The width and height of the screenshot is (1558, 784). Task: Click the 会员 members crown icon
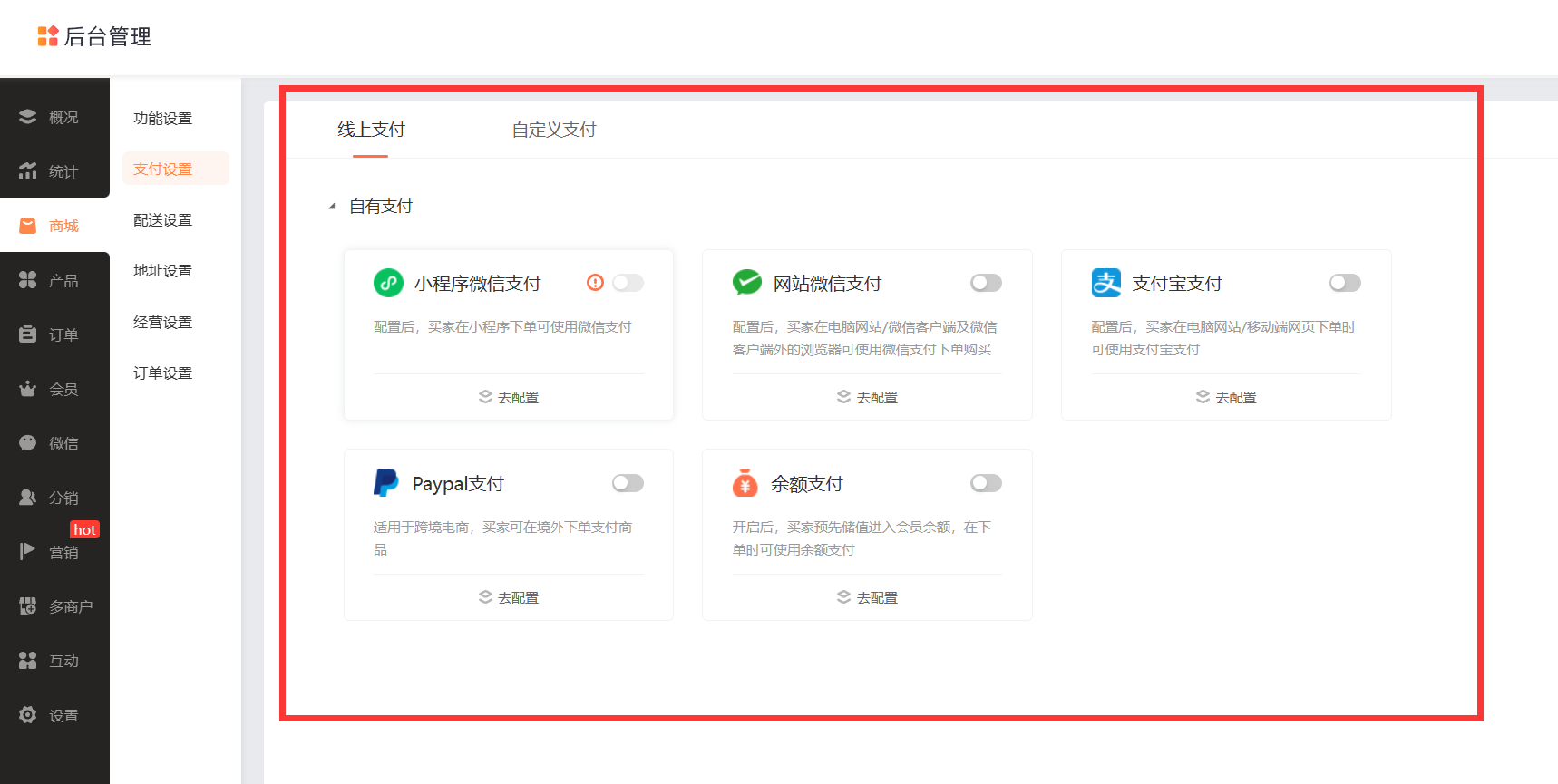coord(28,389)
